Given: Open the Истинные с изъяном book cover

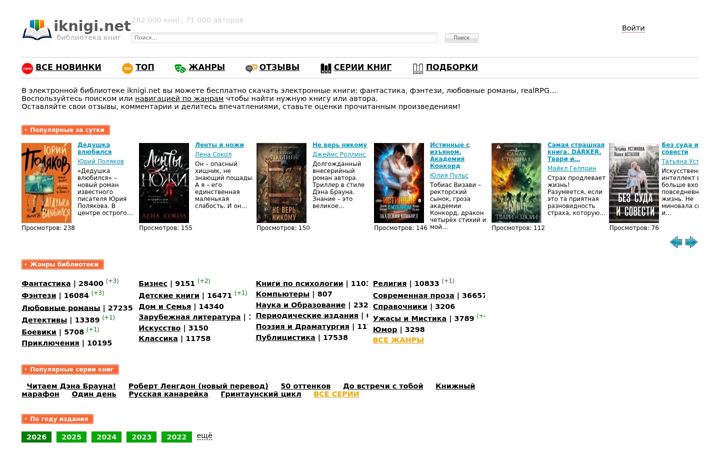Looking at the screenshot, I should tap(399, 183).
